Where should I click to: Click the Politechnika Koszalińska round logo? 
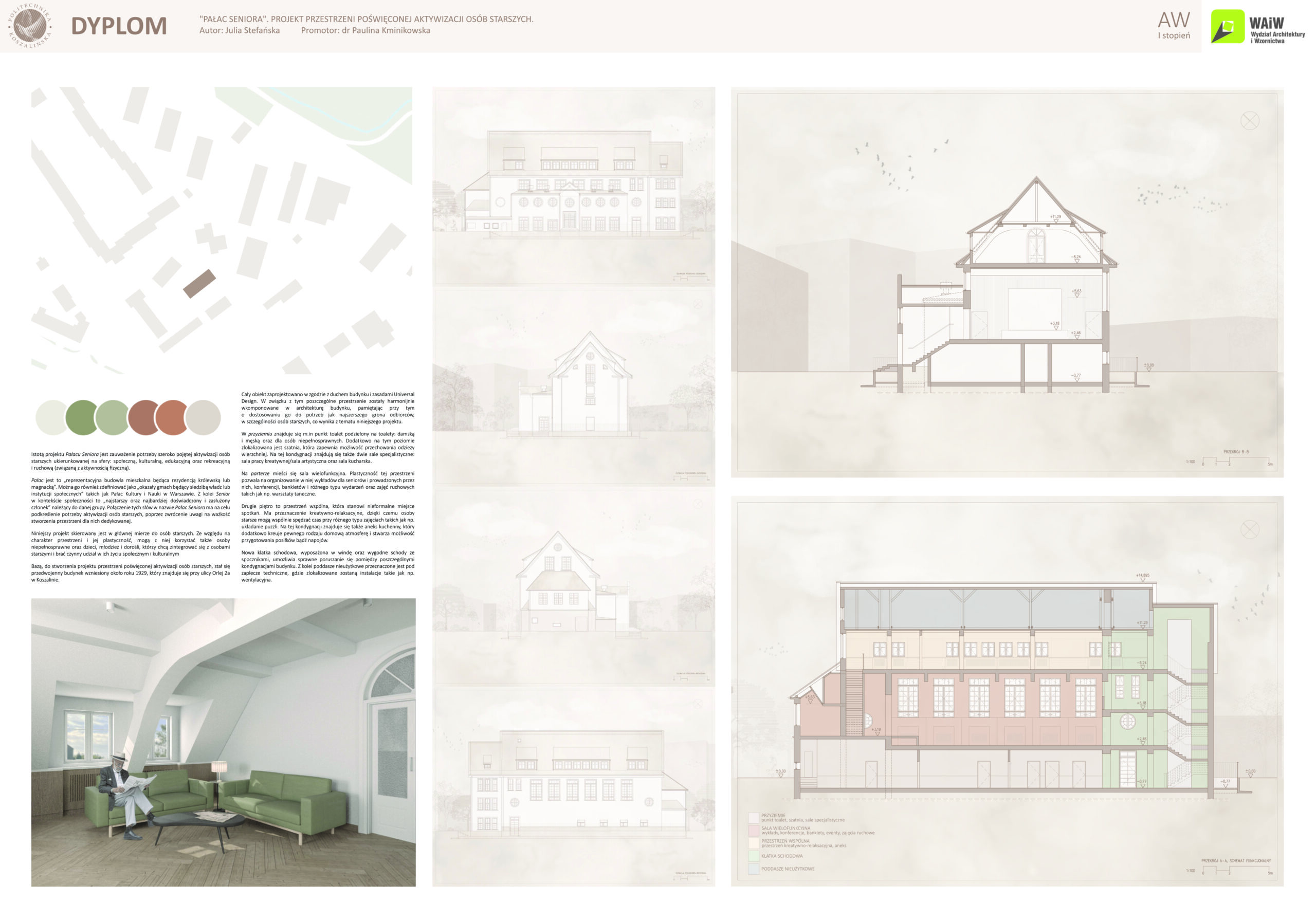30,25
